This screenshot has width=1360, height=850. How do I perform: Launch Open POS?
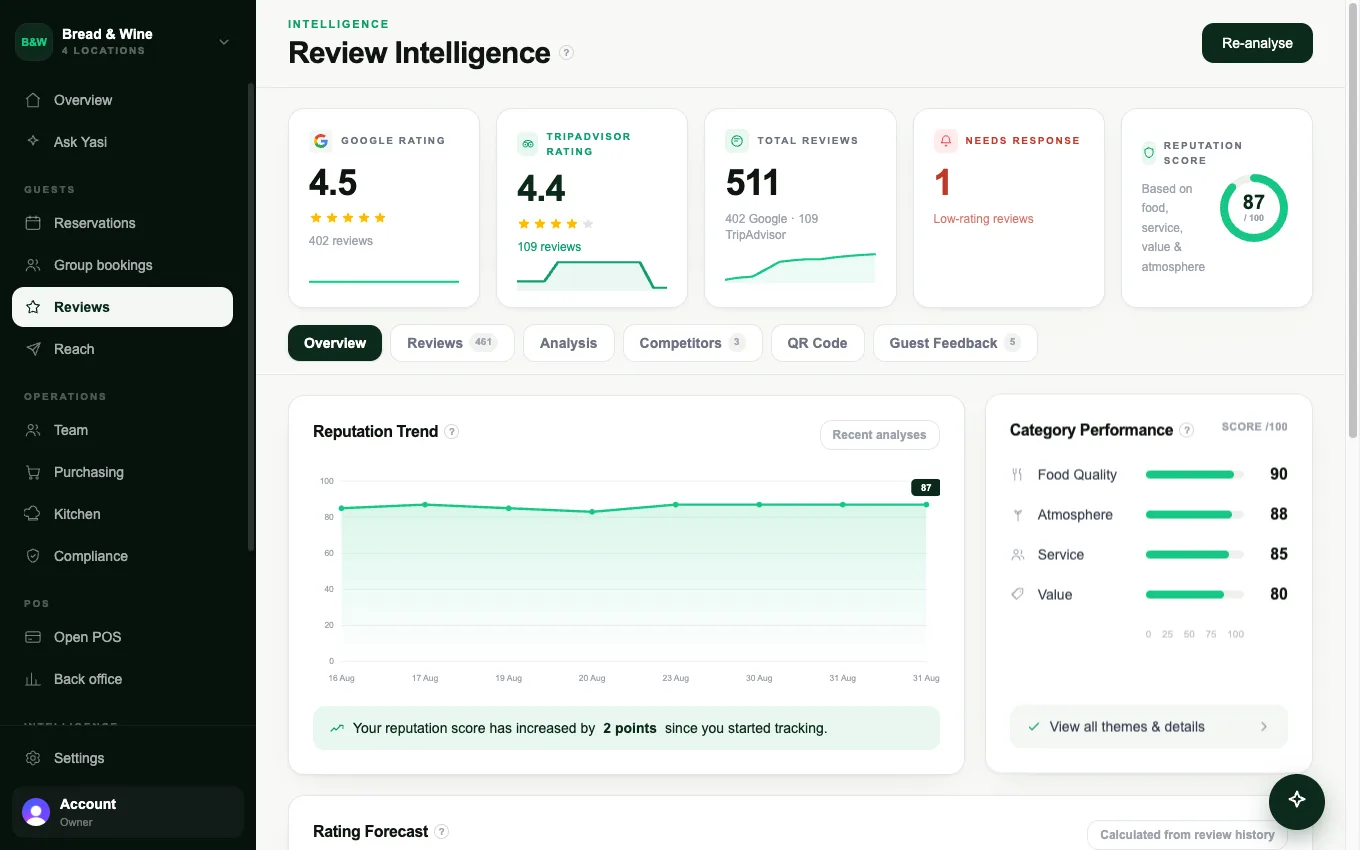coord(122,637)
